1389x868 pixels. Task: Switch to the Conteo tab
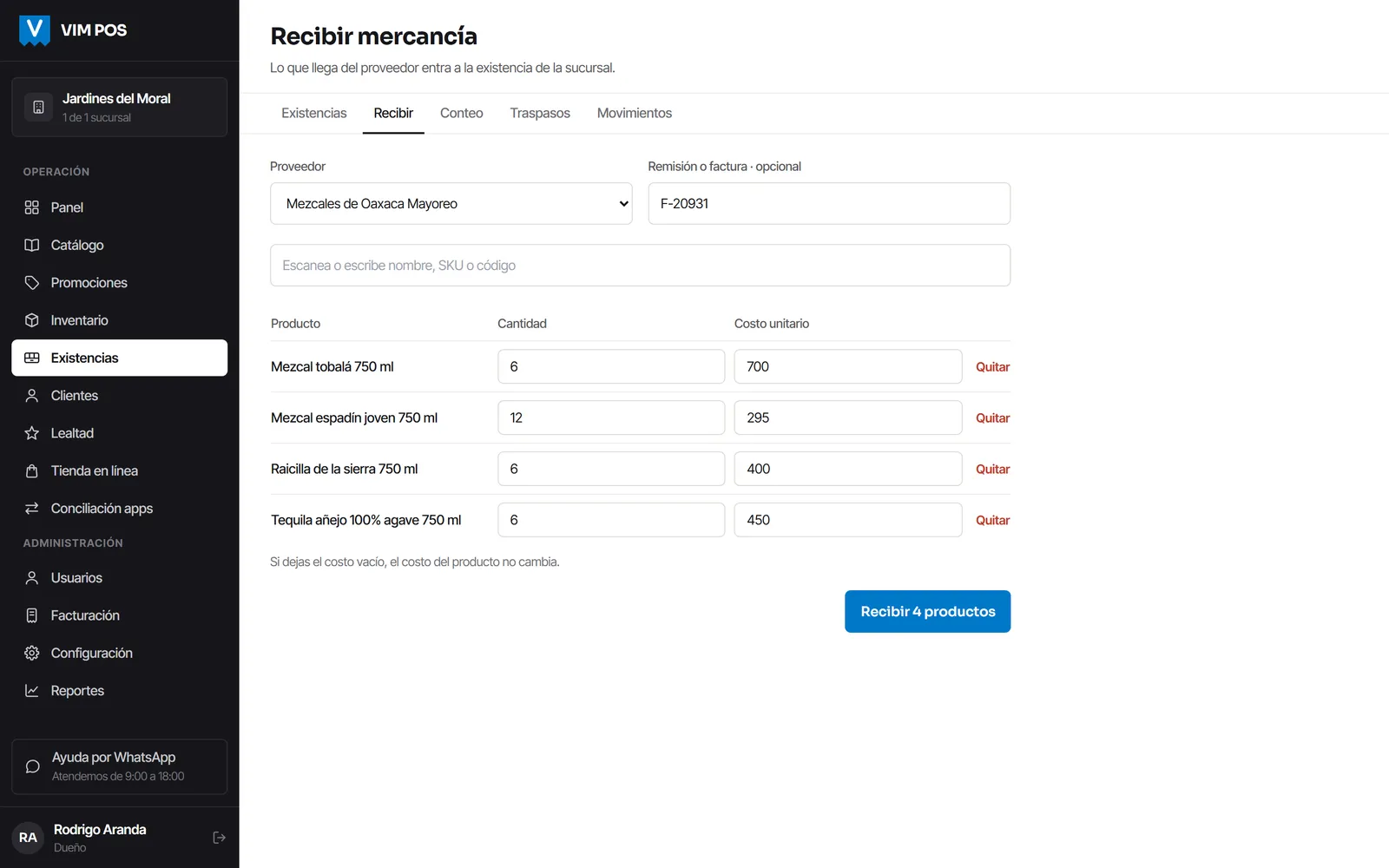point(462,113)
